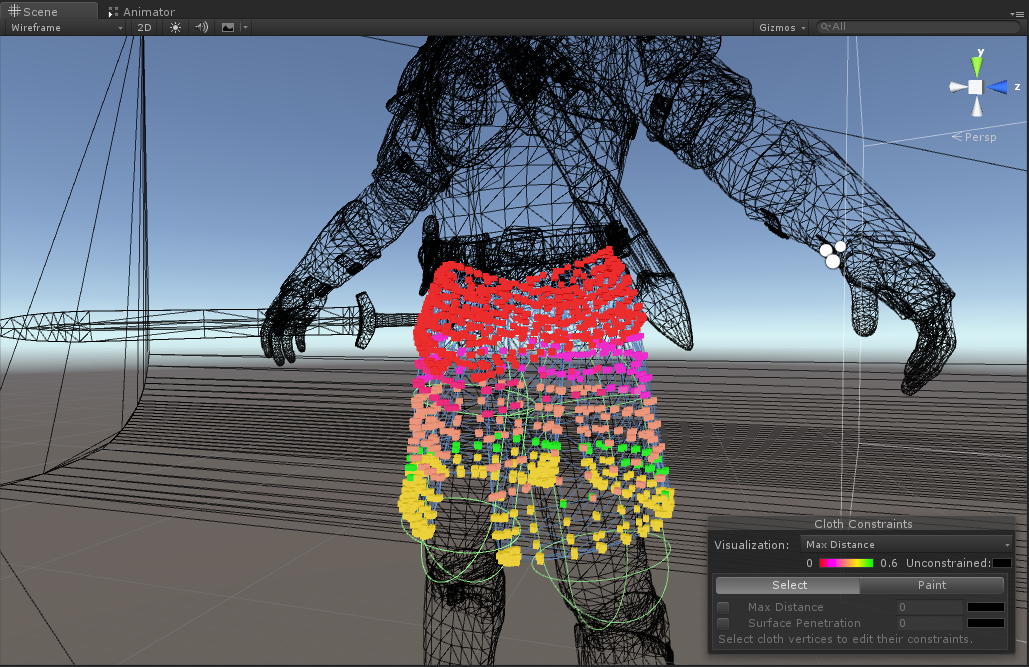Click the white spheres gizmo near the hand
The image size is (1029, 667).
832,255
